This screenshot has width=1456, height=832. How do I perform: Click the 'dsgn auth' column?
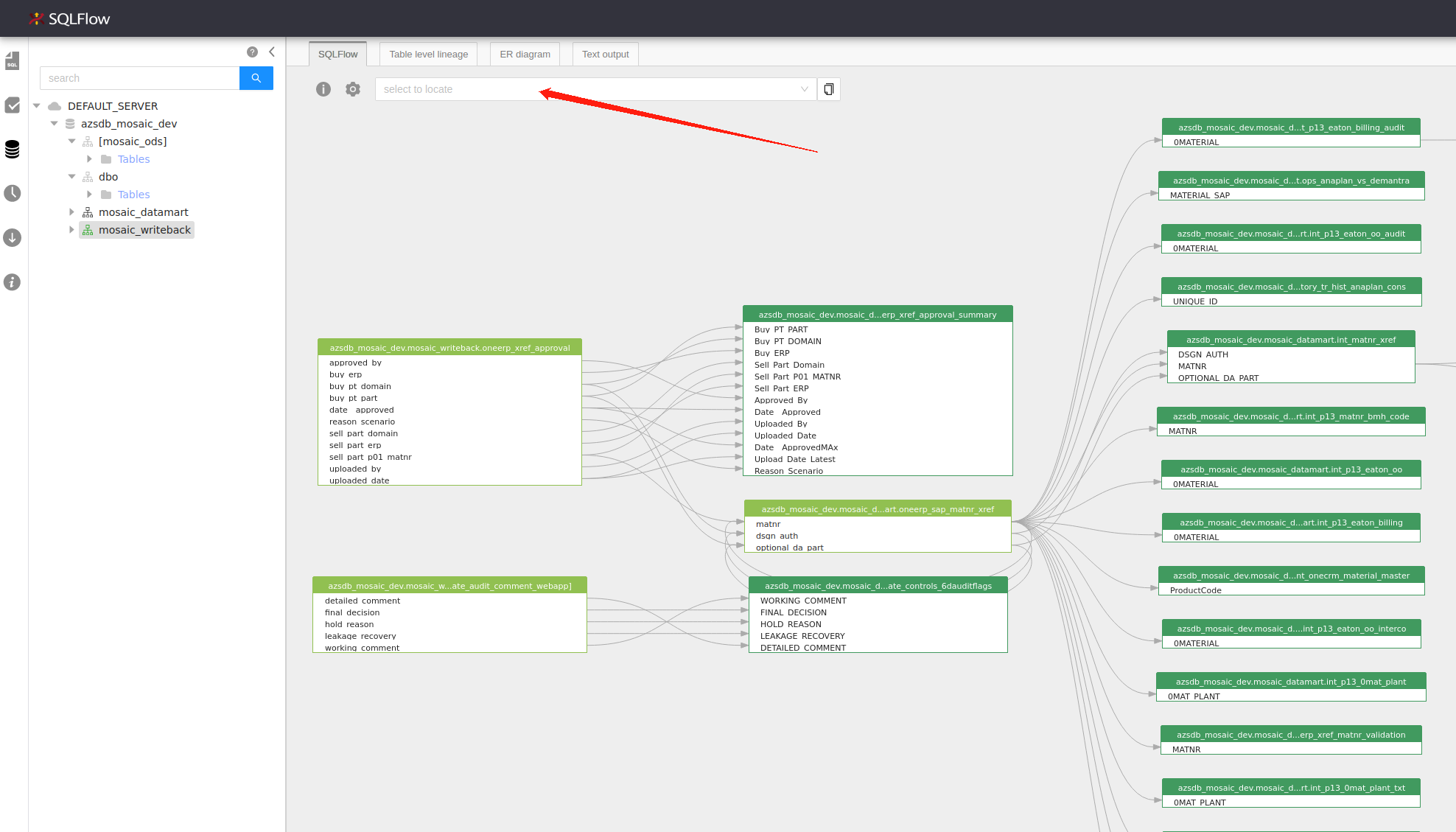coord(777,536)
